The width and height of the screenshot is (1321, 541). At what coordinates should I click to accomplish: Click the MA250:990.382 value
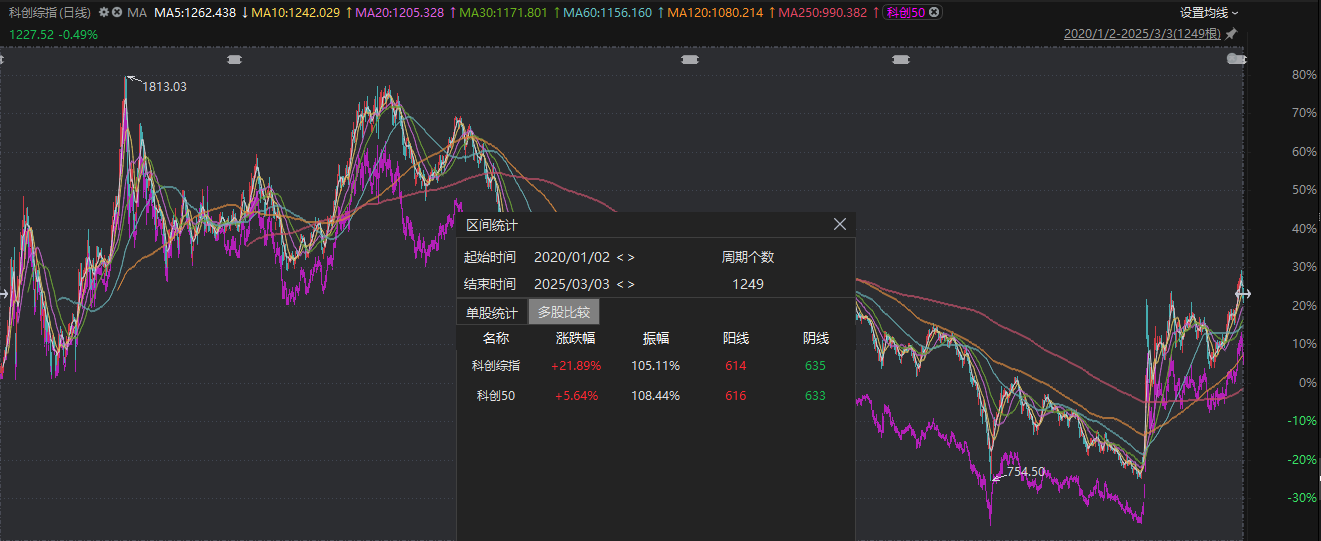click(x=822, y=13)
